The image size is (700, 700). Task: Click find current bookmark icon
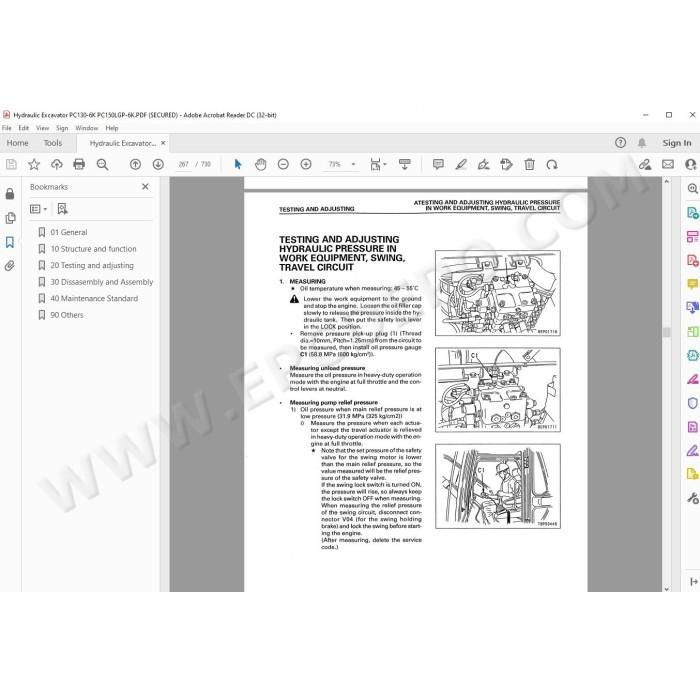click(62, 209)
